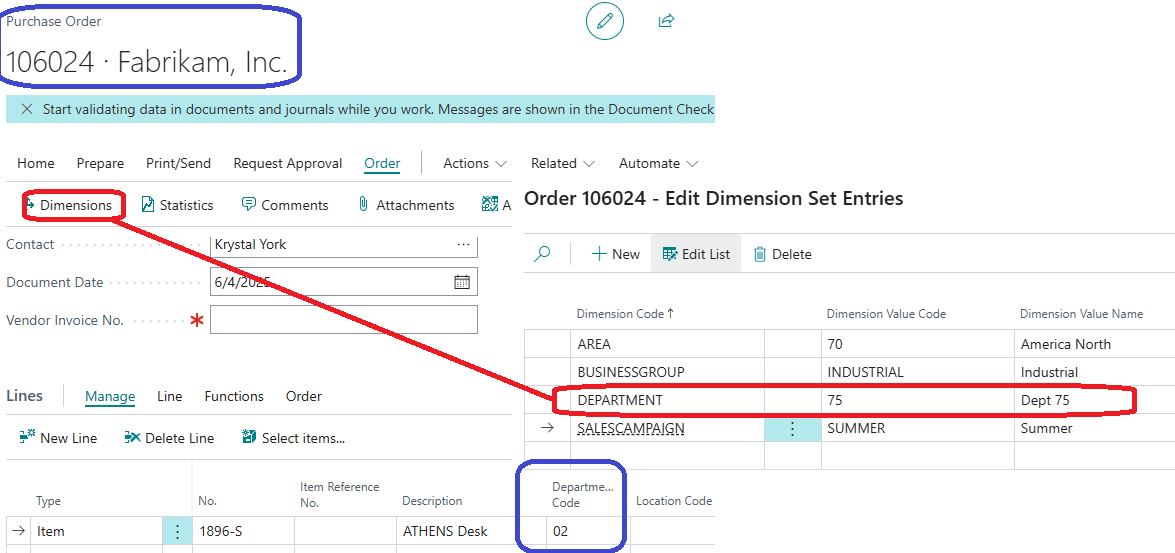Click the search magnifier in Dimension Set Entries
Image resolution: width=1175 pixels, height=553 pixels.
coord(543,254)
